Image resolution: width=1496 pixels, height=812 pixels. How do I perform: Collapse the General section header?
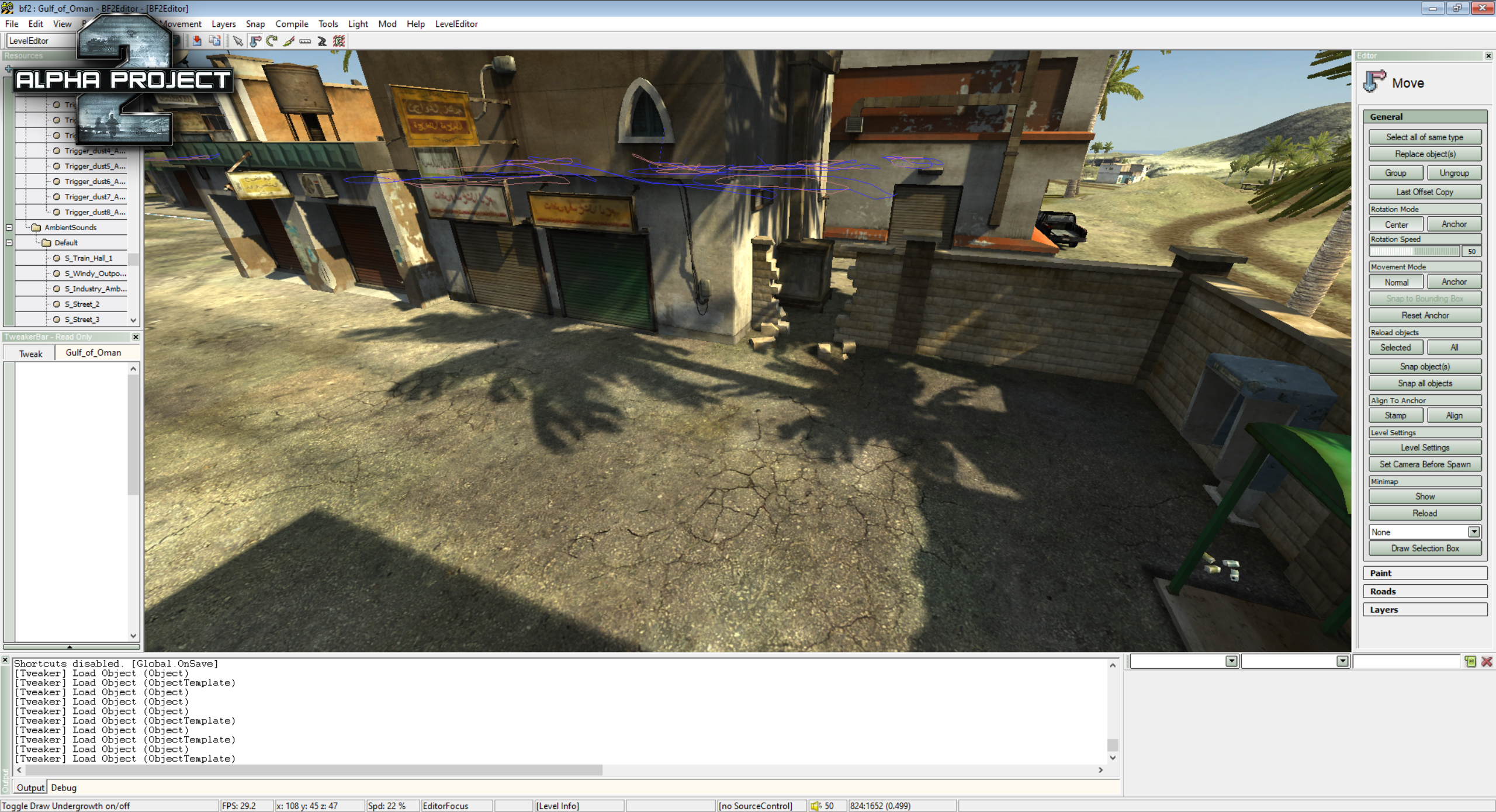coord(1425,117)
